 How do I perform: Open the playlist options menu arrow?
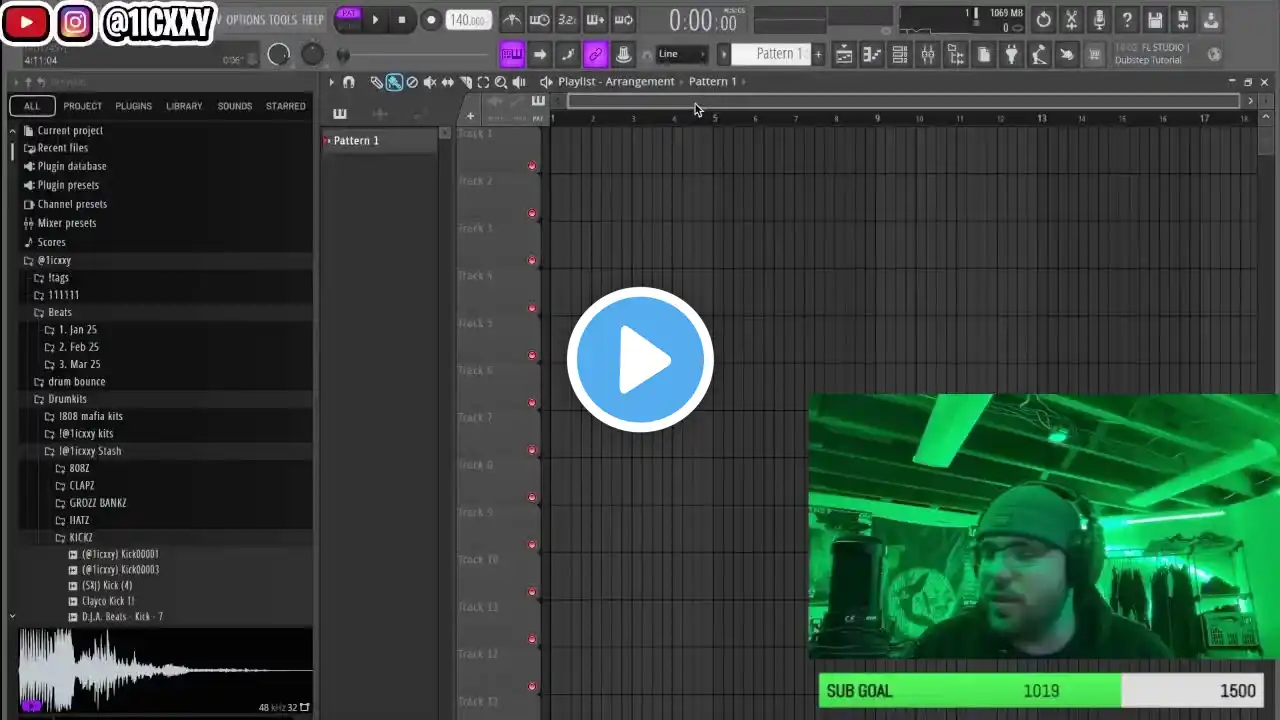331,82
